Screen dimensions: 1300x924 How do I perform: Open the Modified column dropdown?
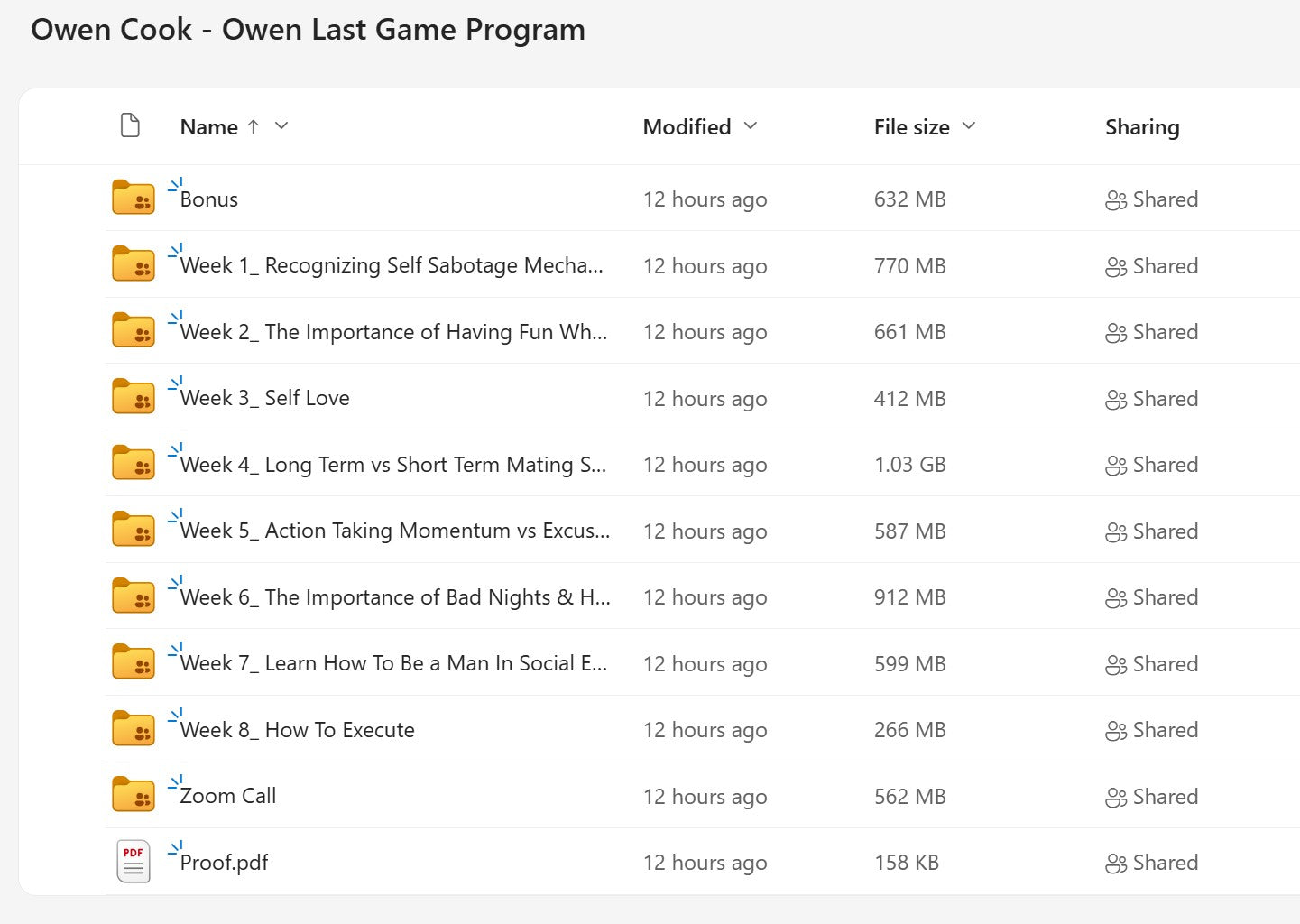click(x=751, y=126)
